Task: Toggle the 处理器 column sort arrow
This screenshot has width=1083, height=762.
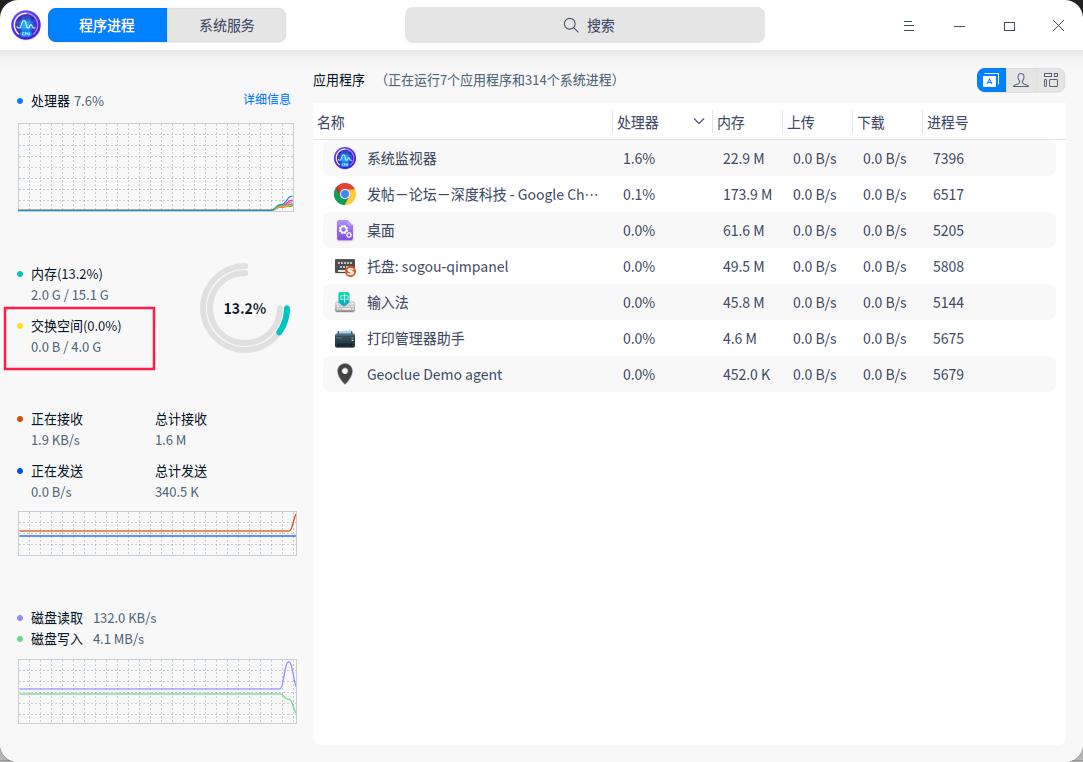Action: [x=698, y=122]
